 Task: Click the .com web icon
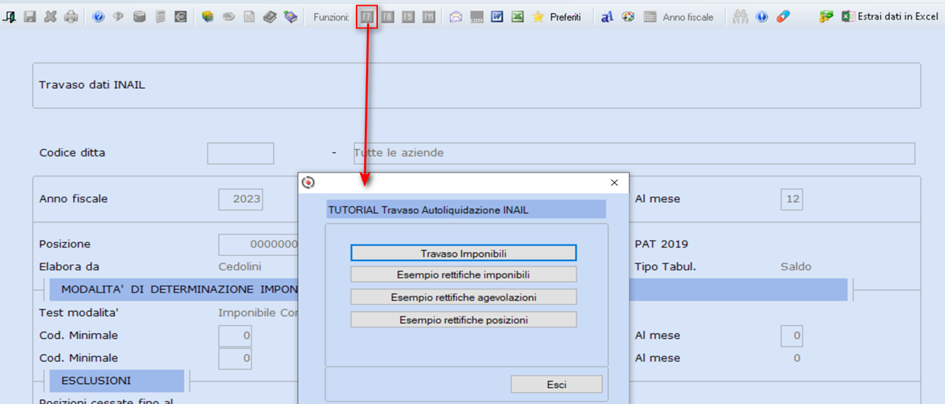(476, 17)
